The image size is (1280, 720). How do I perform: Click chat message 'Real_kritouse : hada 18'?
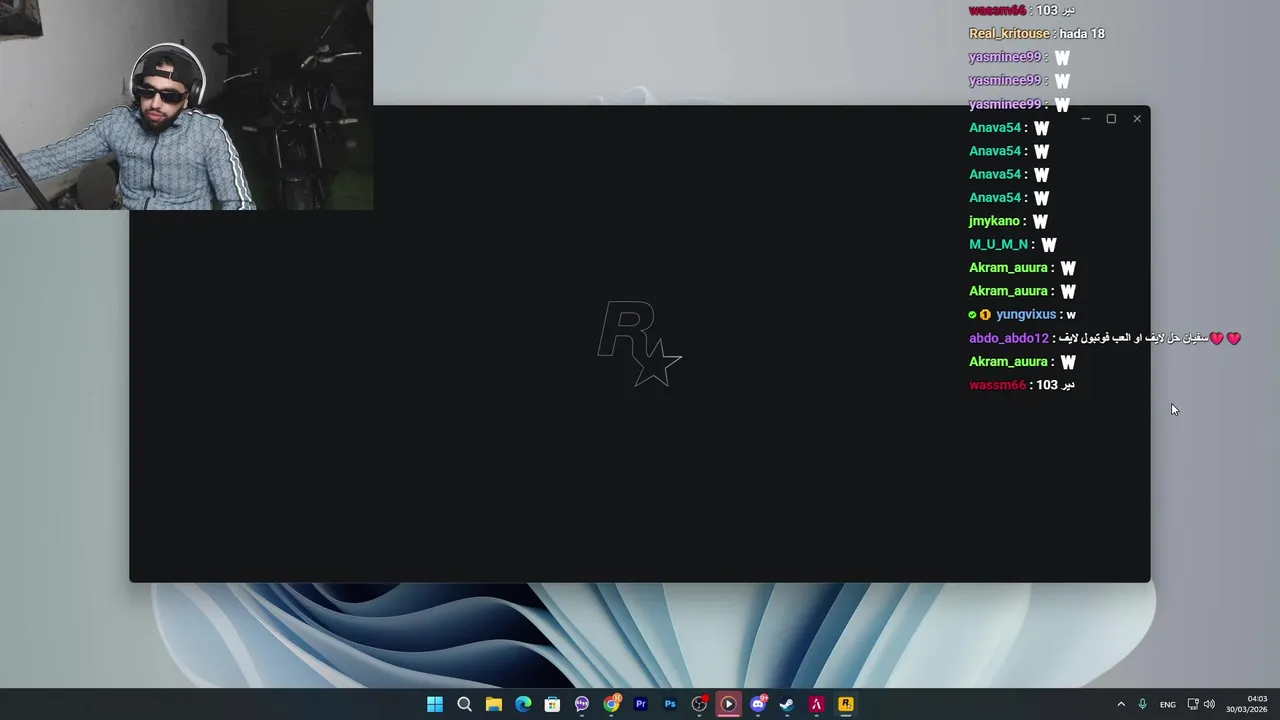click(x=1037, y=34)
